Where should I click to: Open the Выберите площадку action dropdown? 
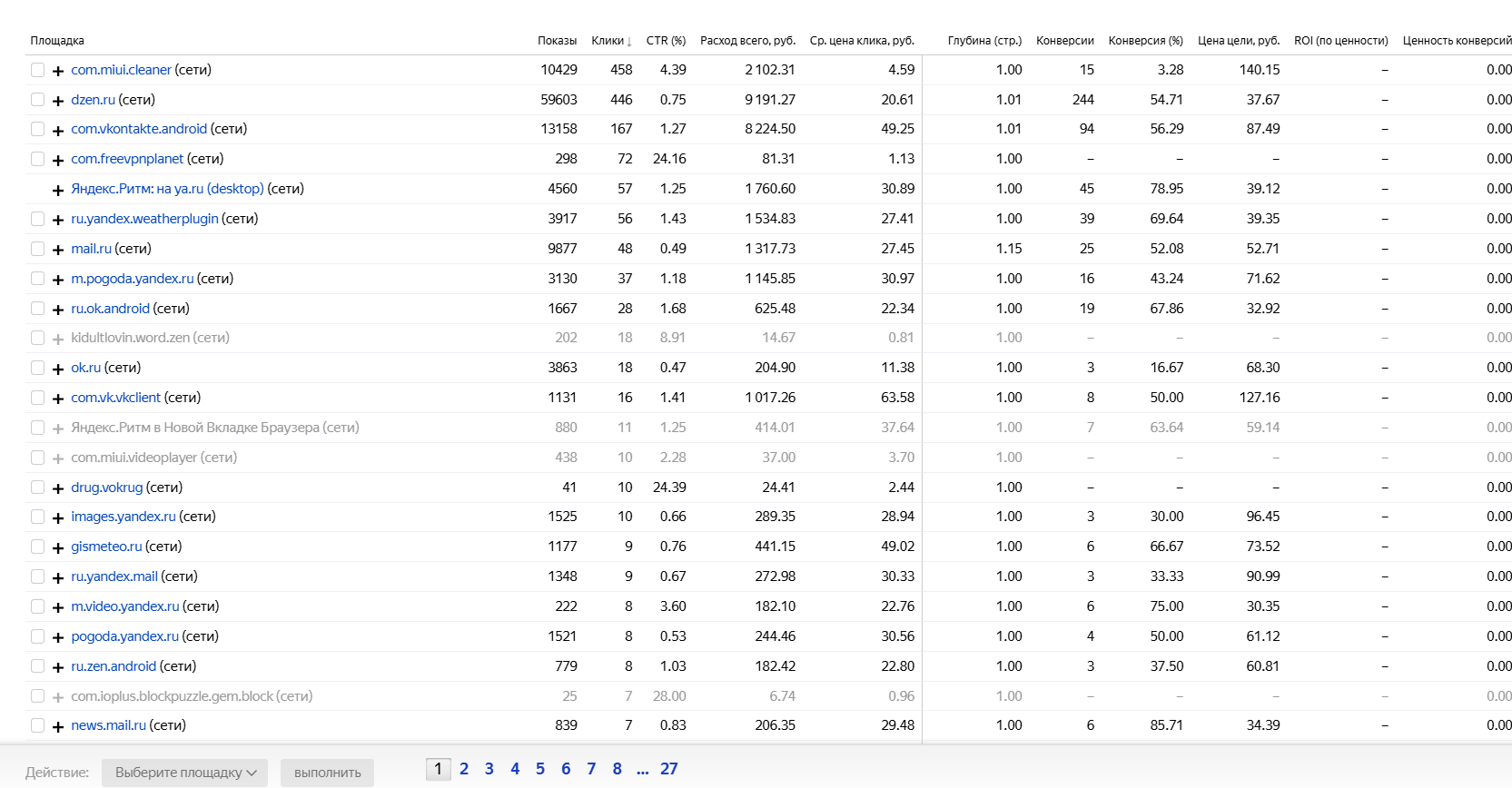point(184,773)
